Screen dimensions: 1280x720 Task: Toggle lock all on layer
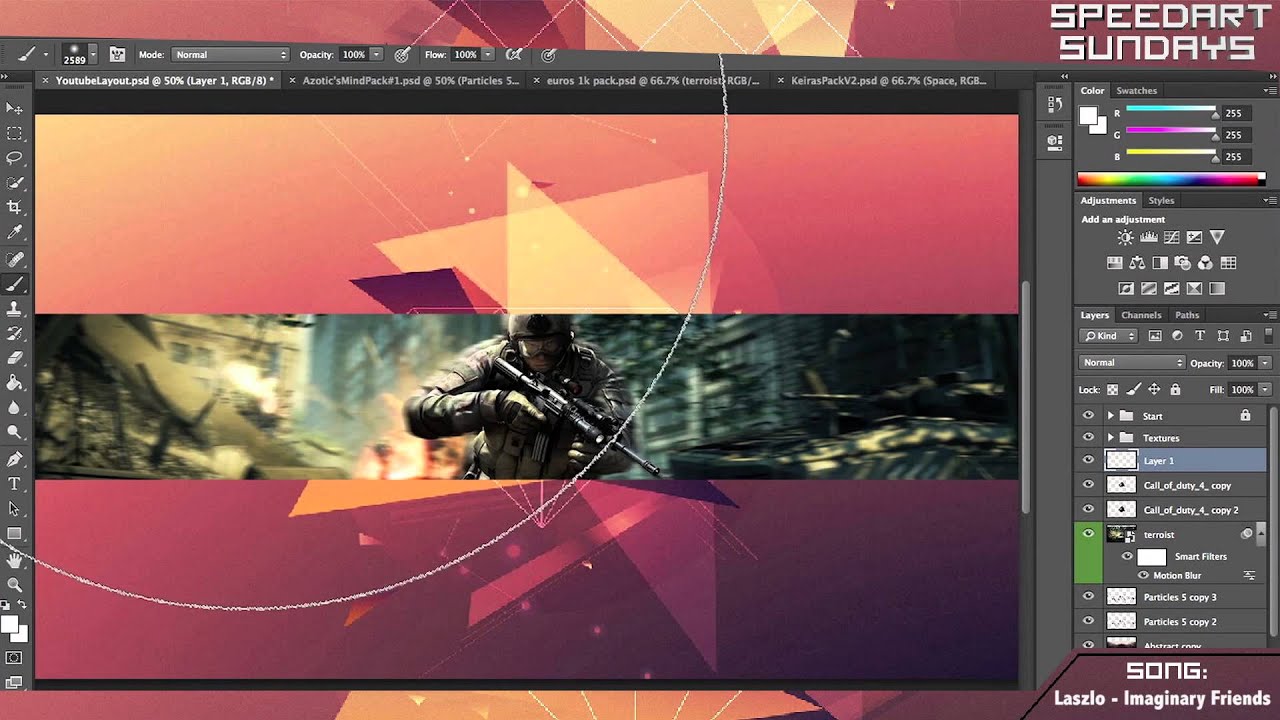point(1175,390)
